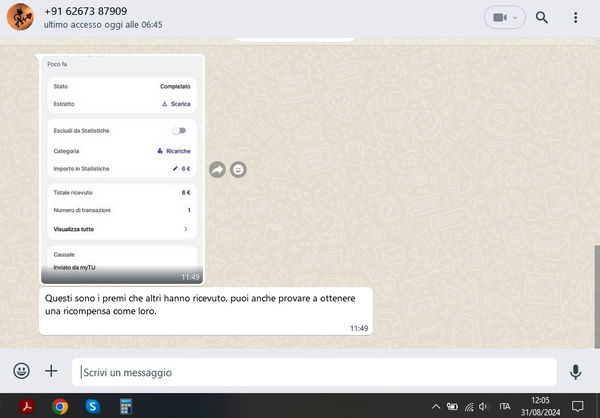Image resolution: width=600 pixels, height=418 pixels.
Task: Open Wi-Fi network tray icon
Action: tap(469, 407)
